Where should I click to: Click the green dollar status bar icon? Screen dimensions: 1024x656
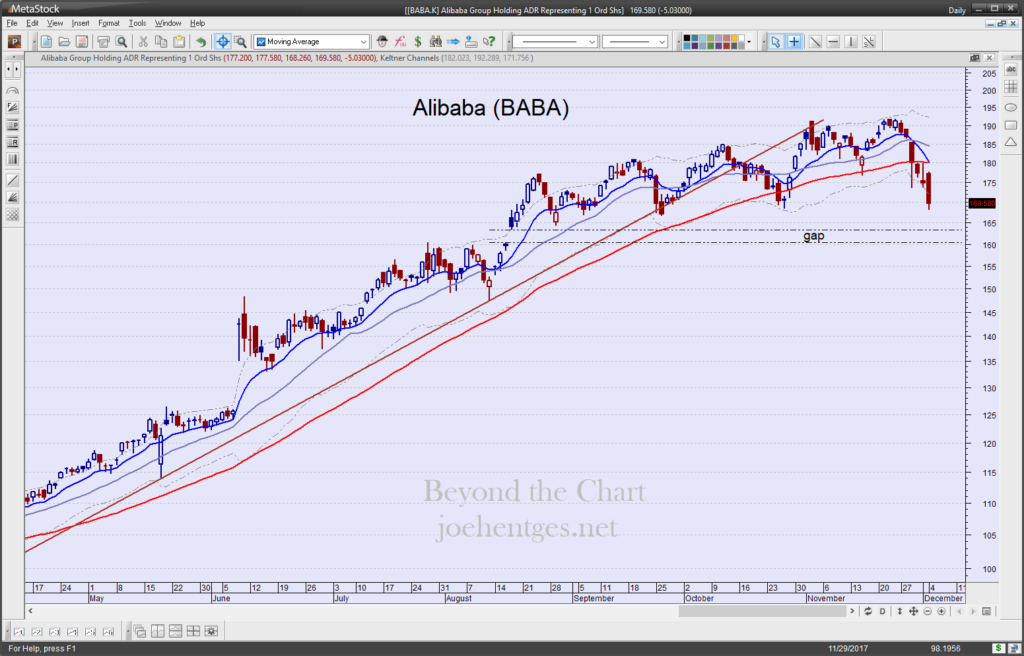[998, 648]
